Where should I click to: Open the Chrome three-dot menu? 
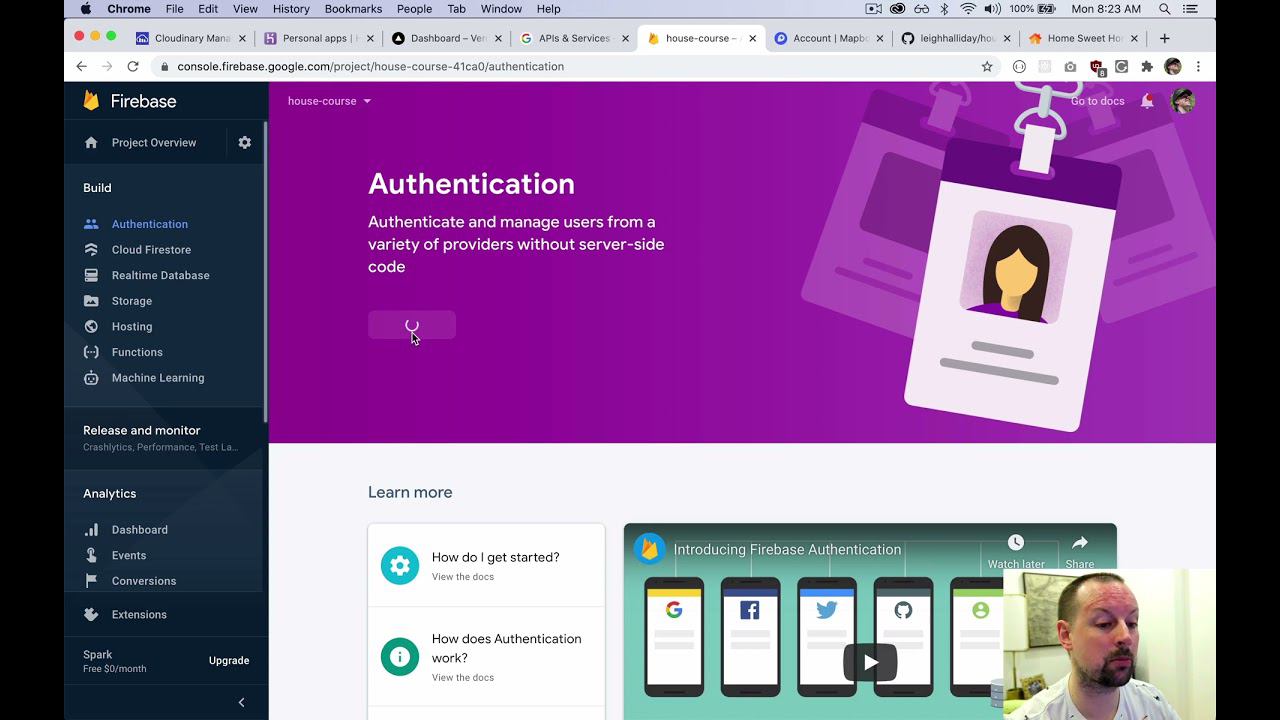(1198, 67)
